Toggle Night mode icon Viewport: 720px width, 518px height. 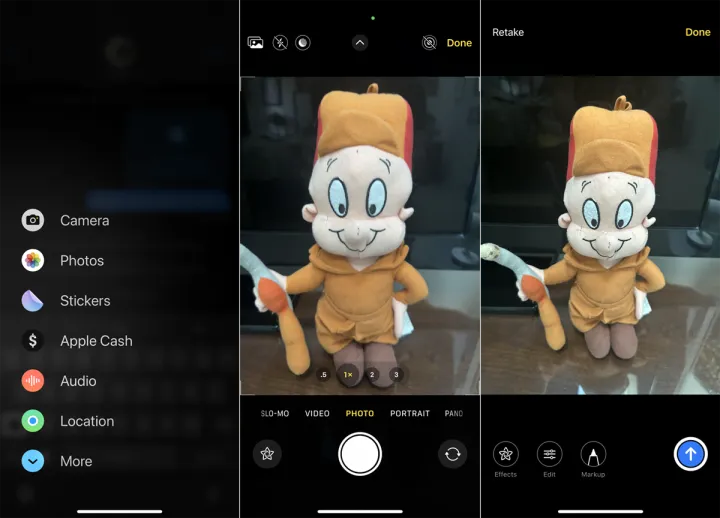click(x=302, y=43)
